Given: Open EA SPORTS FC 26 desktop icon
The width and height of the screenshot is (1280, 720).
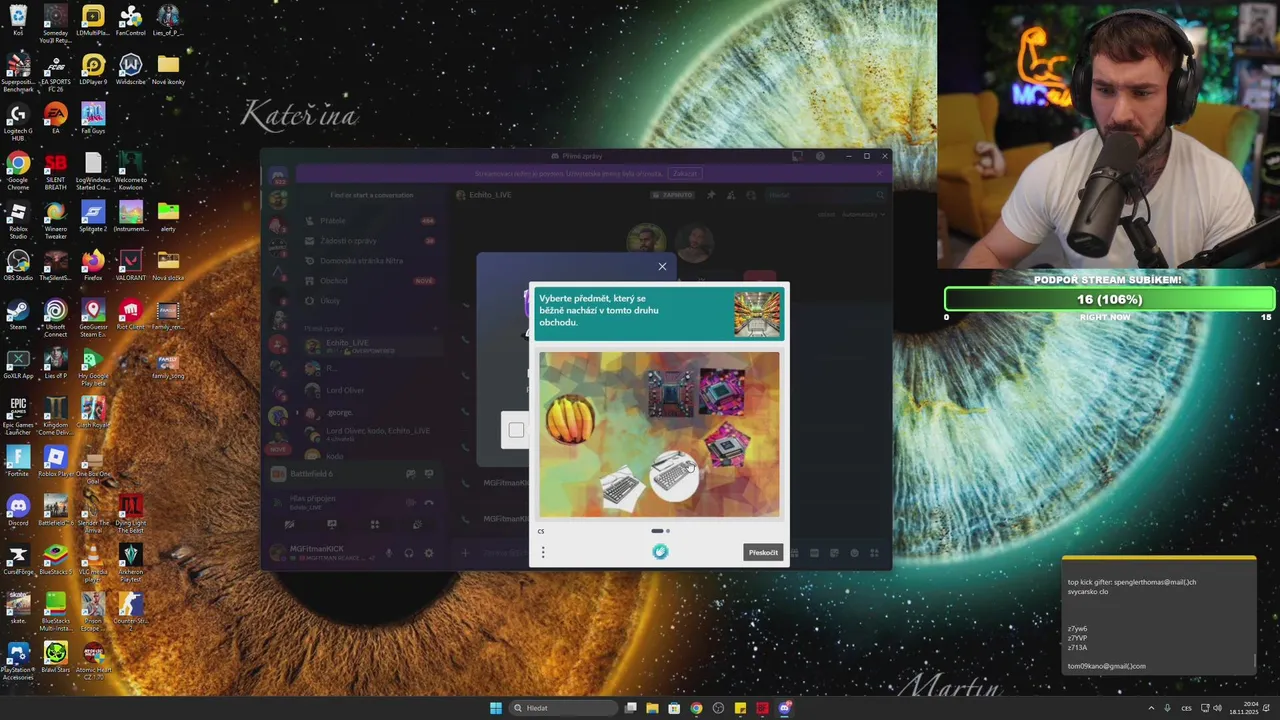Looking at the screenshot, I should coord(55,73).
